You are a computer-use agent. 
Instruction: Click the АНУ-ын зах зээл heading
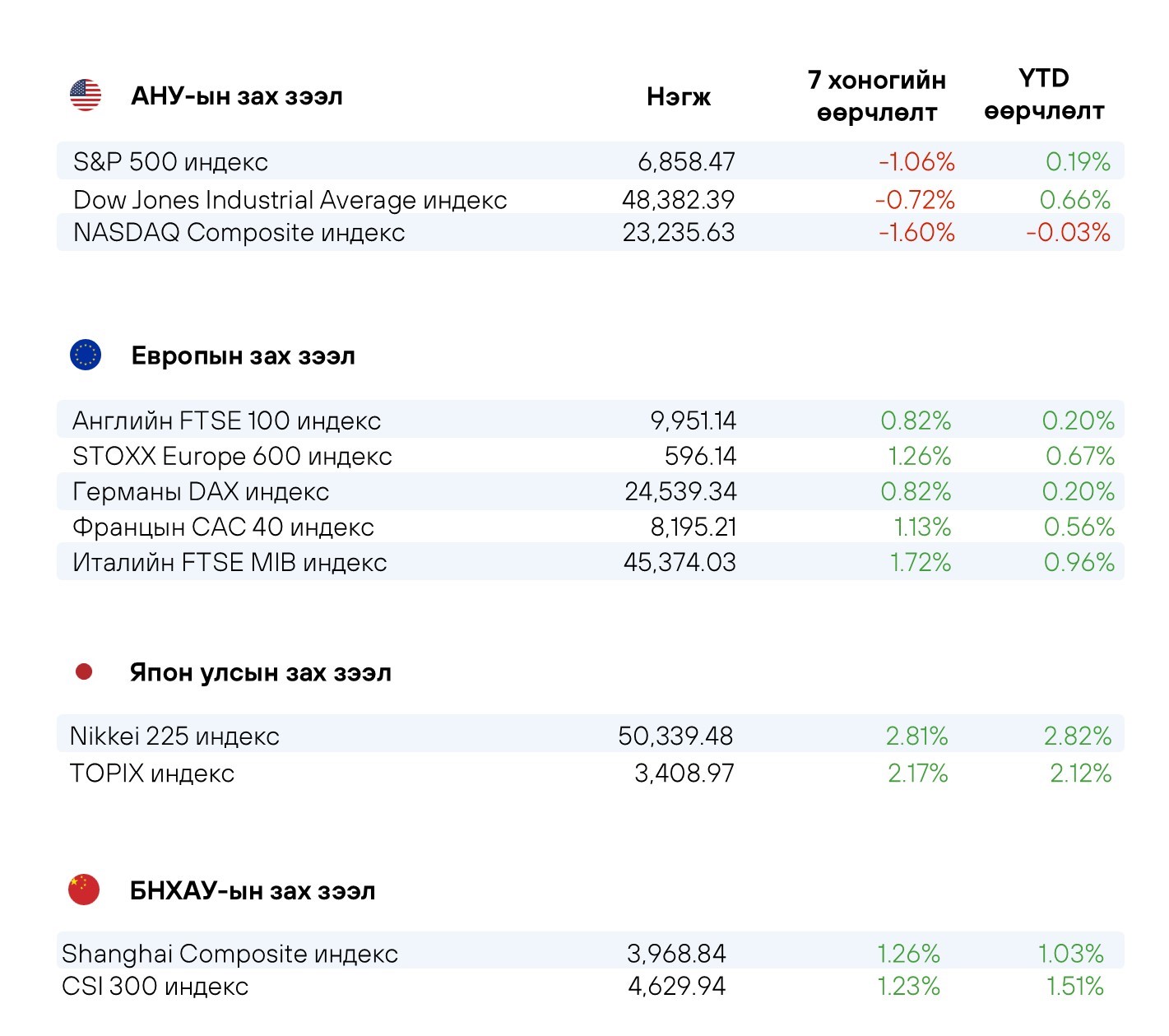[x=237, y=96]
